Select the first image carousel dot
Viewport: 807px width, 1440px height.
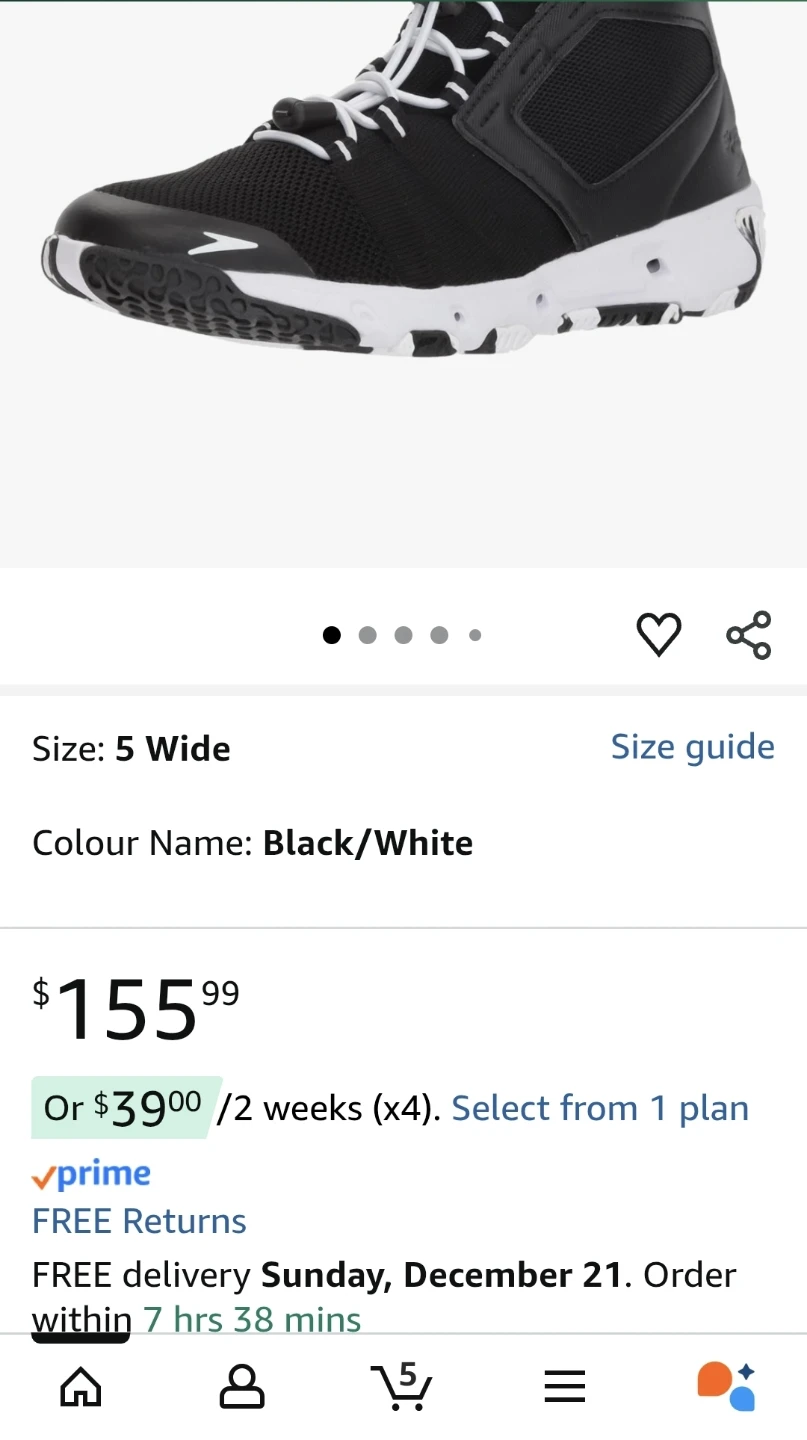pos(332,635)
